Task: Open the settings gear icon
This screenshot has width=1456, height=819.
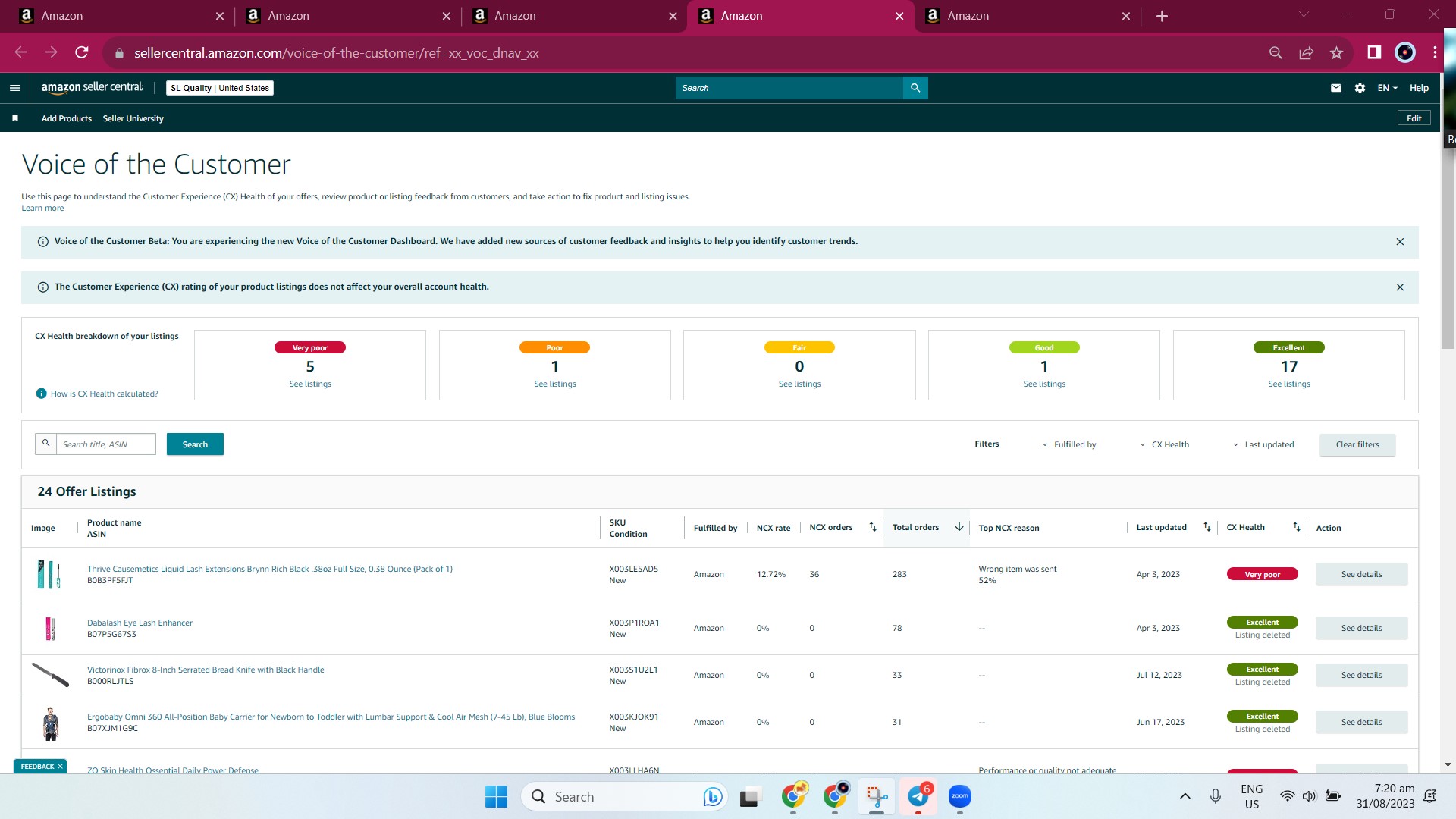Action: [x=1360, y=88]
